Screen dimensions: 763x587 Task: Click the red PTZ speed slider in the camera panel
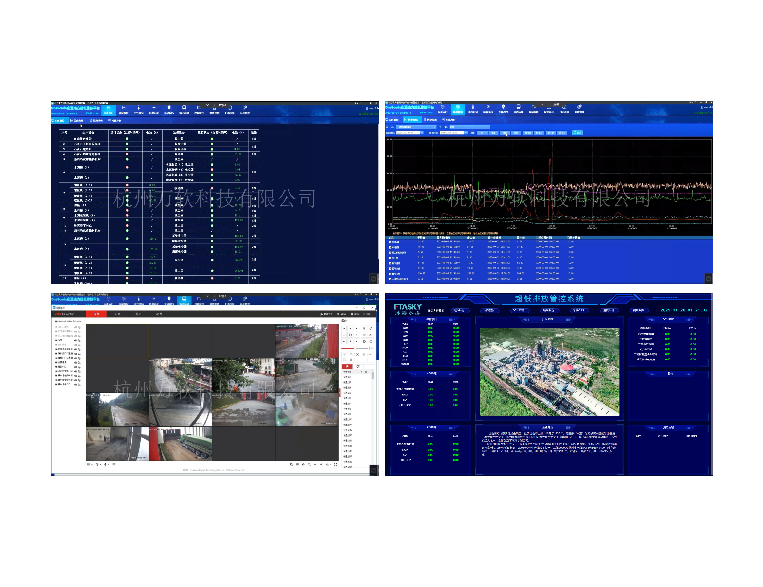tap(347, 349)
